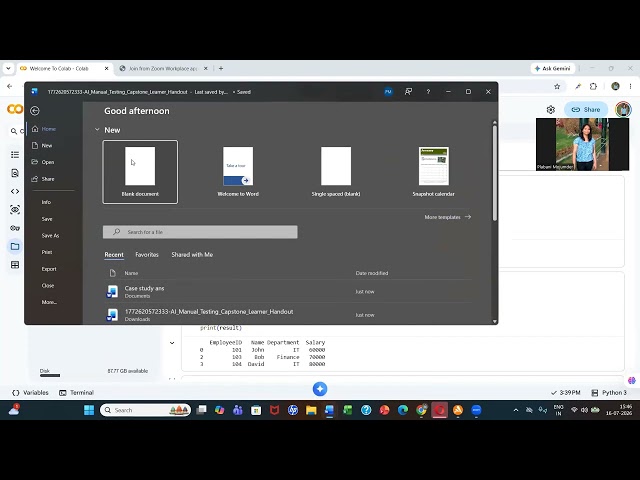
Task: Open Microsoft Edge from taskbar
Action: [x=403, y=410]
